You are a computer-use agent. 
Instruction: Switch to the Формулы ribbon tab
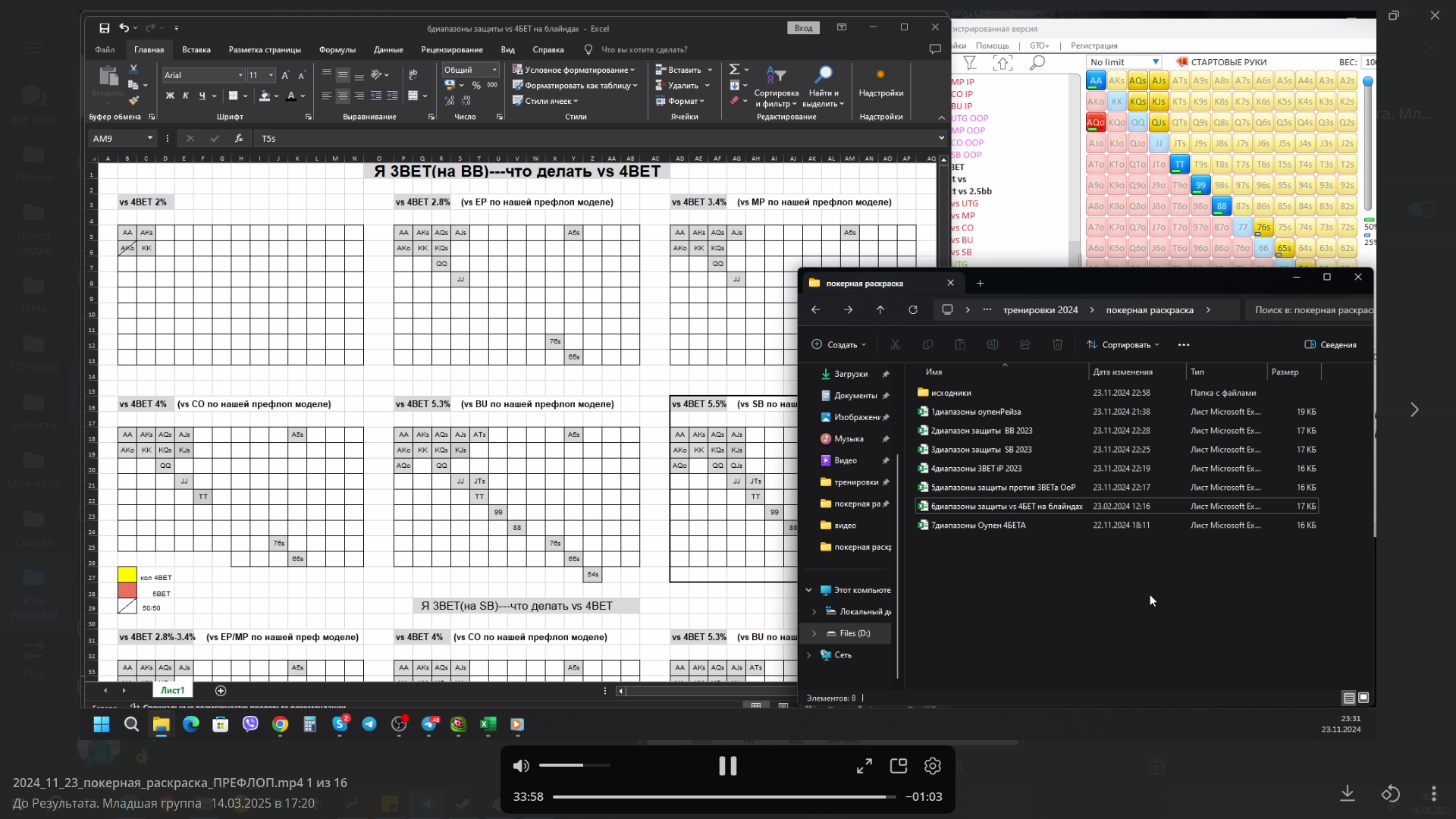[337, 49]
